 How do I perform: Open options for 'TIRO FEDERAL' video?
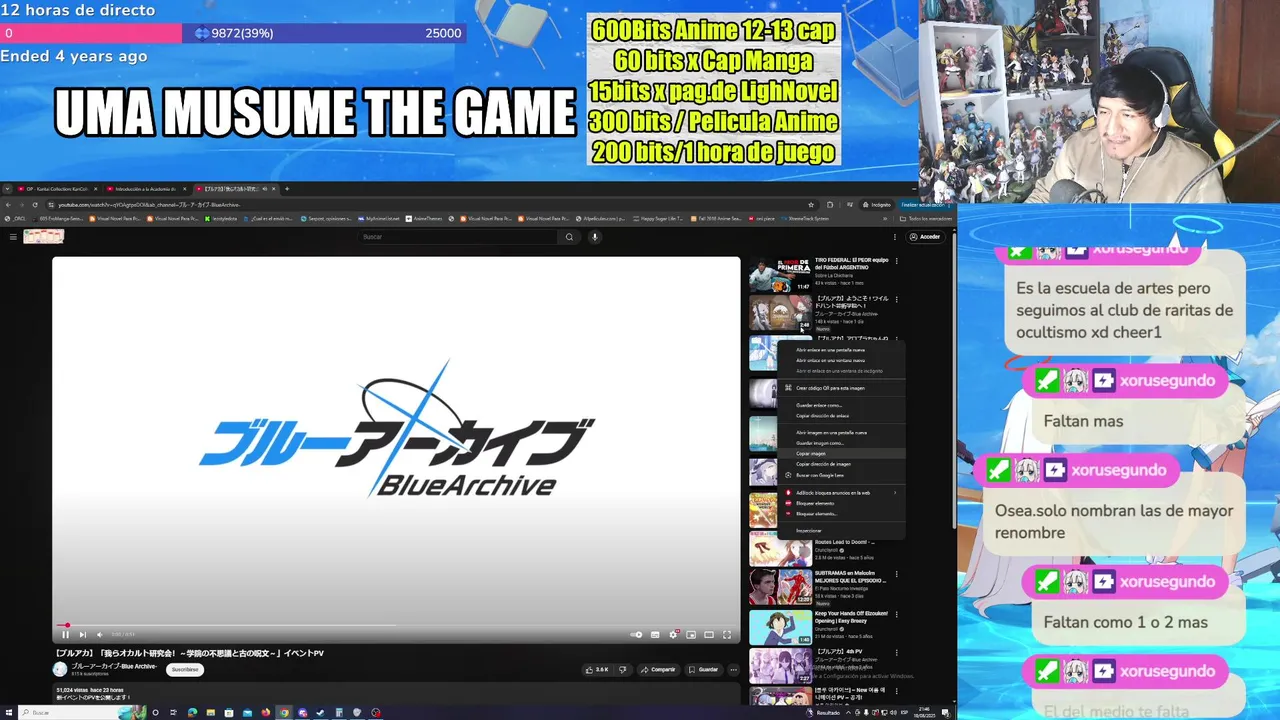point(896,262)
